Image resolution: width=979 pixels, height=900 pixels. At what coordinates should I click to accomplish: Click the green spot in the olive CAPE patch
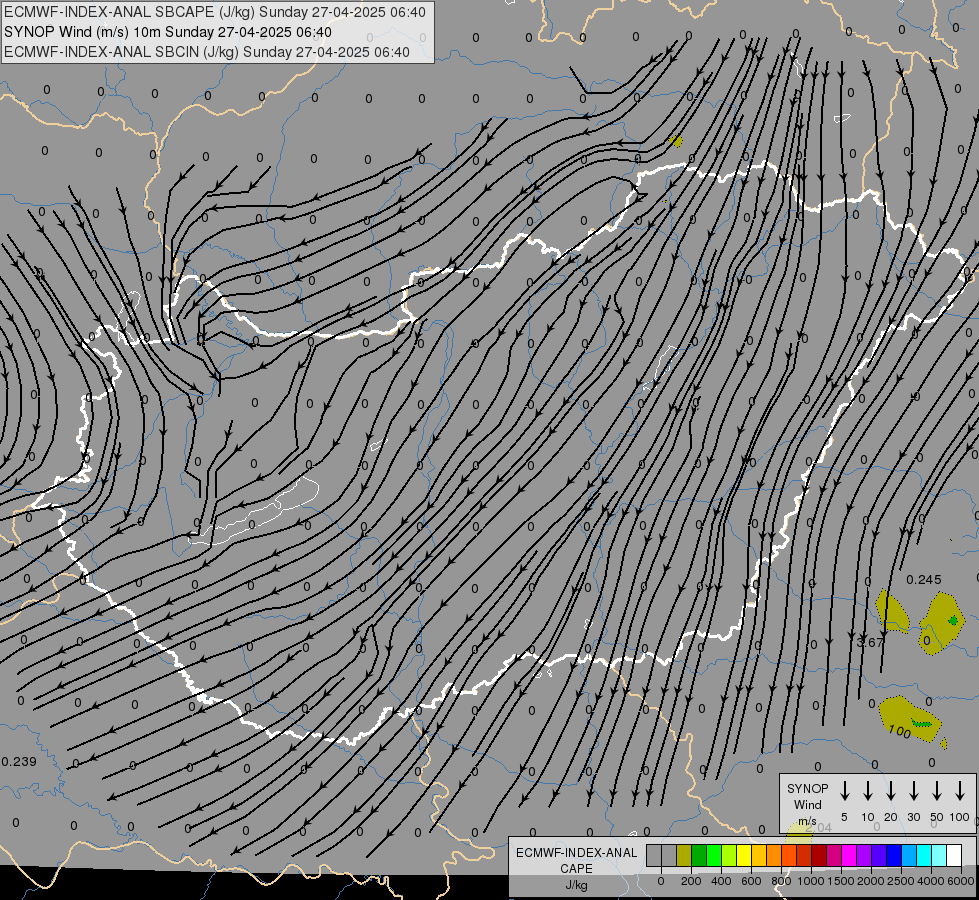click(953, 620)
